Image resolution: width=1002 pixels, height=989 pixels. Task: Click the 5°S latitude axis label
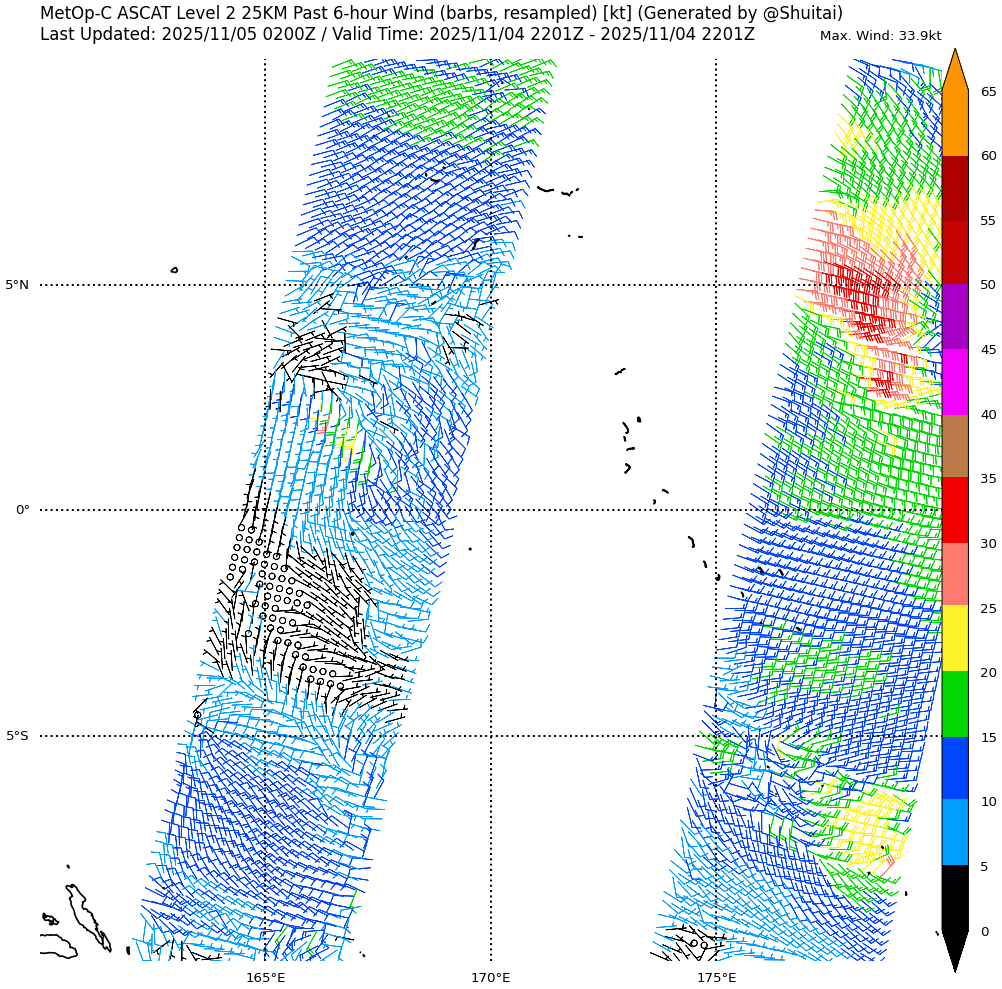17,736
